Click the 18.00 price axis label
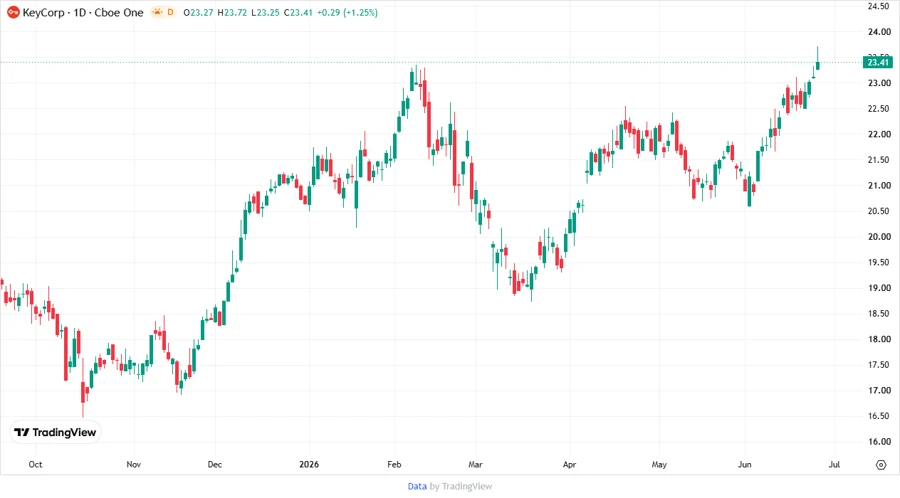The width and height of the screenshot is (900, 498). point(879,339)
